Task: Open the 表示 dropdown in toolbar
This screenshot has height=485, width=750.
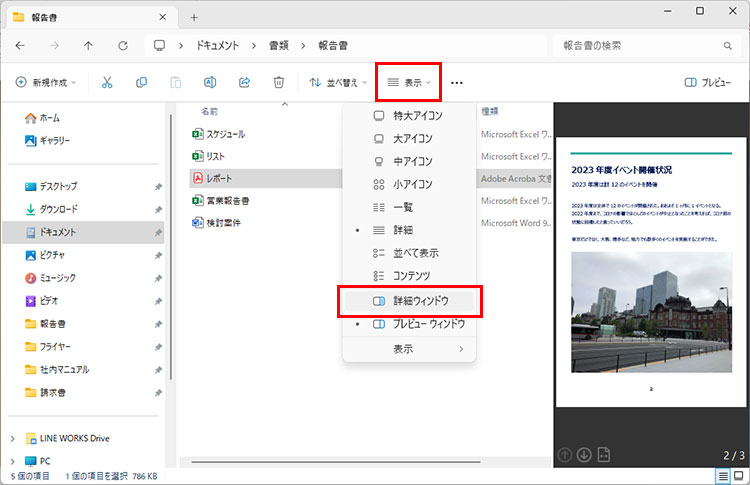Action: (x=409, y=83)
